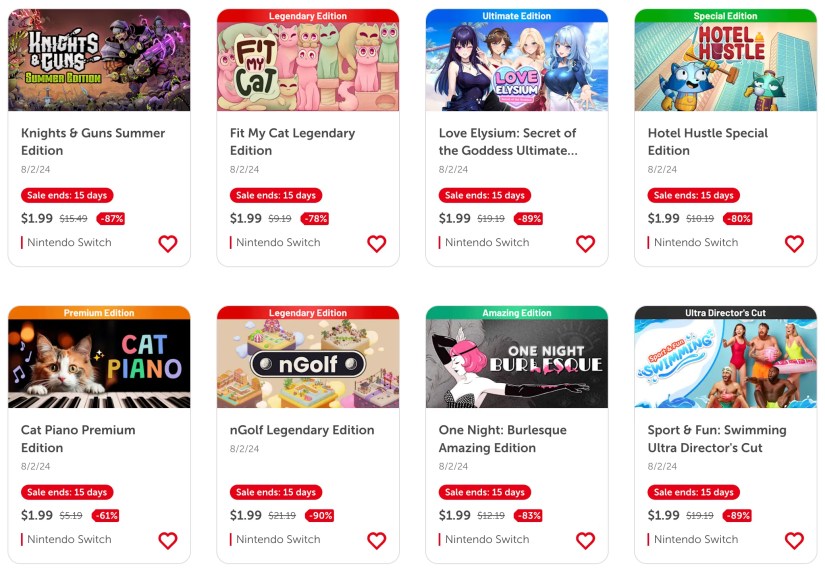Open Sport & Fun: Swimming Ultra Director's Cut title
This screenshot has width=825, height=574.
717,439
